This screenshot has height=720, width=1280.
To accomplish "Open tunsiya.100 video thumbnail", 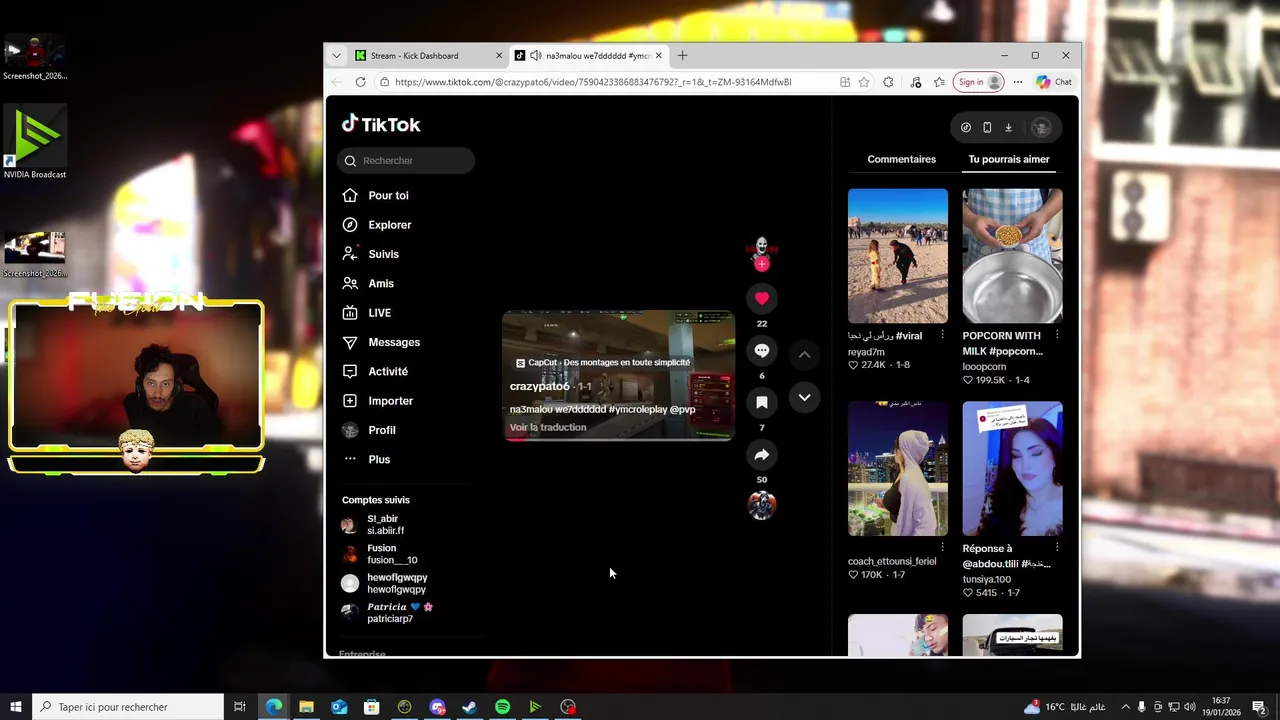I will pos(1013,469).
